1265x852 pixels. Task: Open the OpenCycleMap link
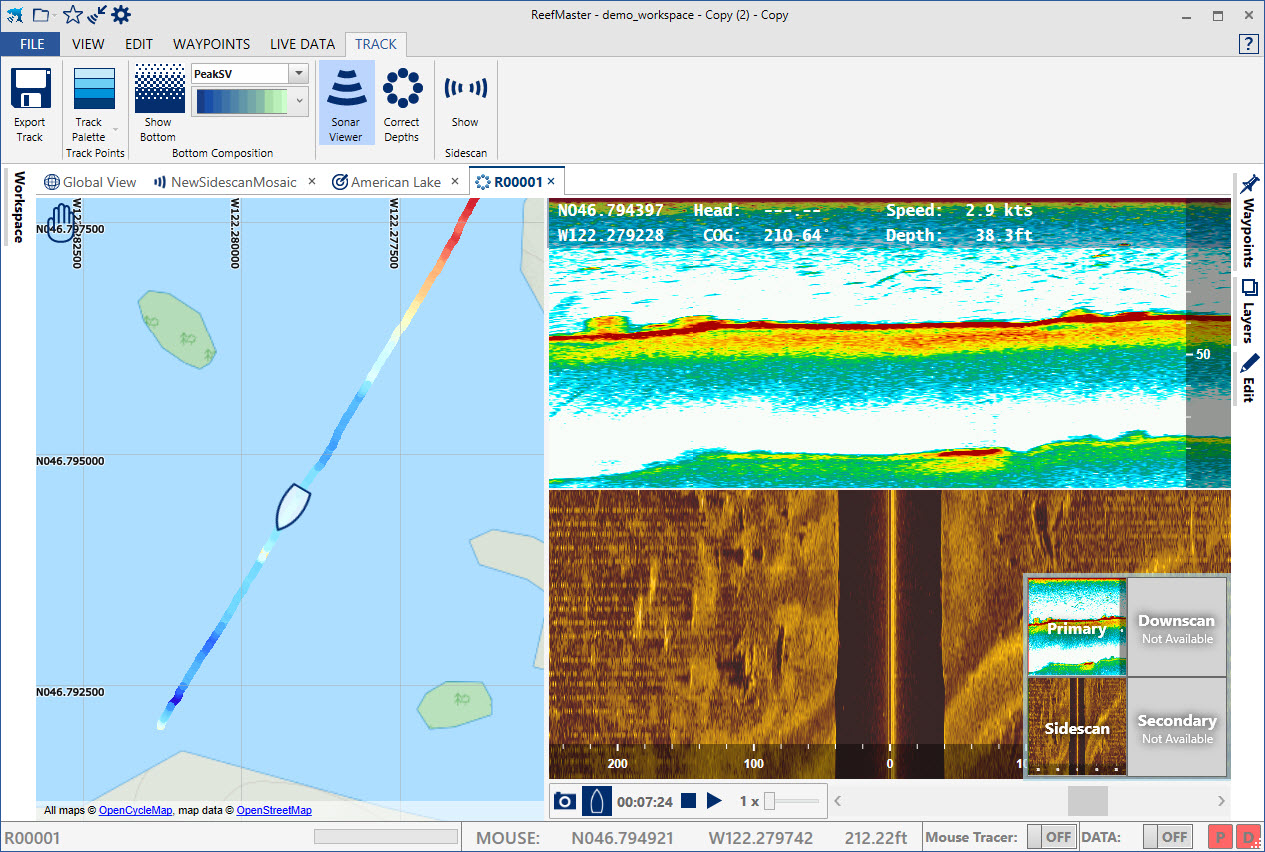pyautogui.click(x=135, y=810)
